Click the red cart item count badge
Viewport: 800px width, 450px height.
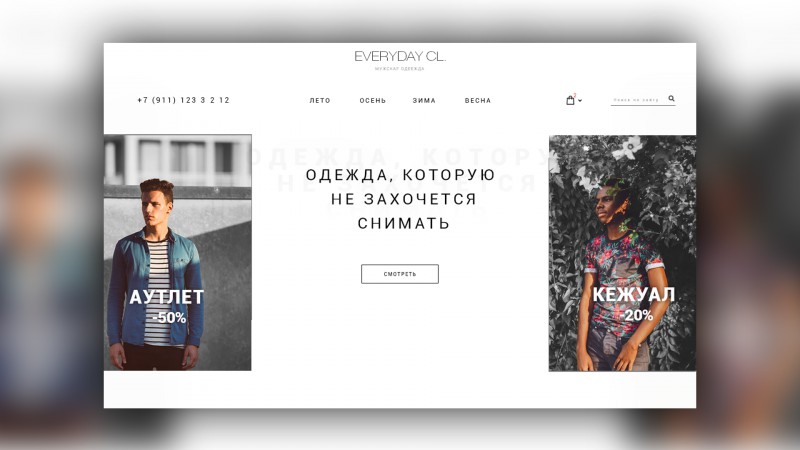pyautogui.click(x=574, y=95)
